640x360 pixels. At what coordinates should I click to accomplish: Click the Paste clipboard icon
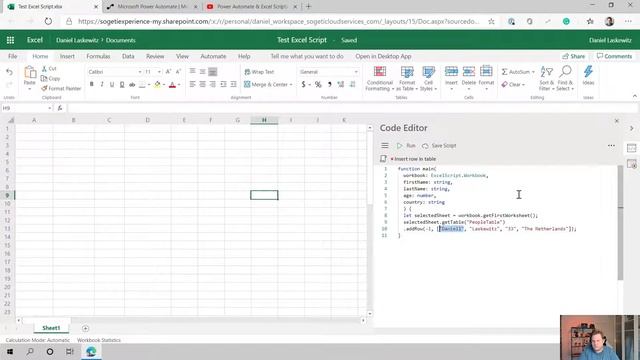[30, 73]
